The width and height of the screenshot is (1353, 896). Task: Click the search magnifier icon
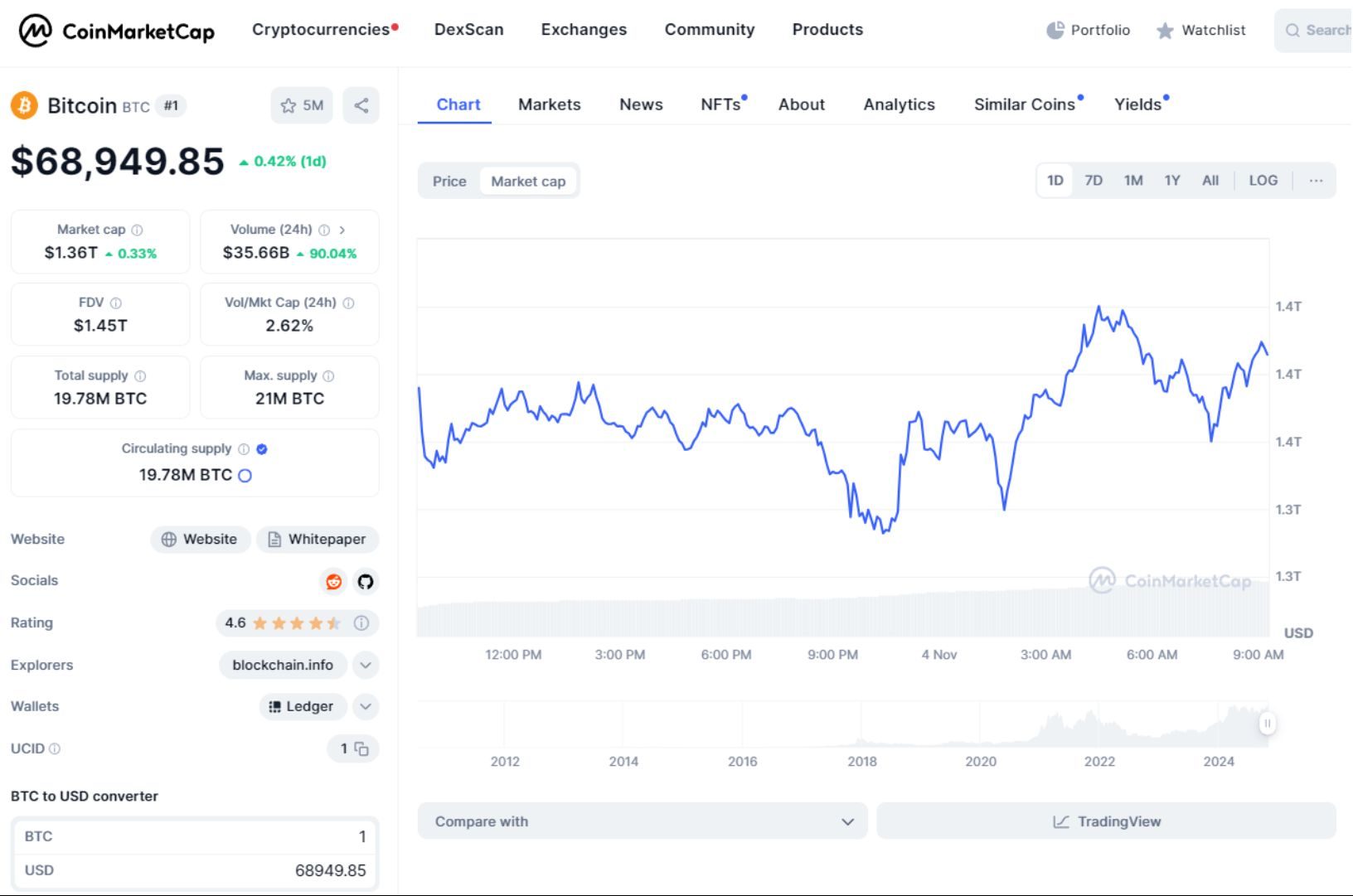pyautogui.click(x=1292, y=31)
